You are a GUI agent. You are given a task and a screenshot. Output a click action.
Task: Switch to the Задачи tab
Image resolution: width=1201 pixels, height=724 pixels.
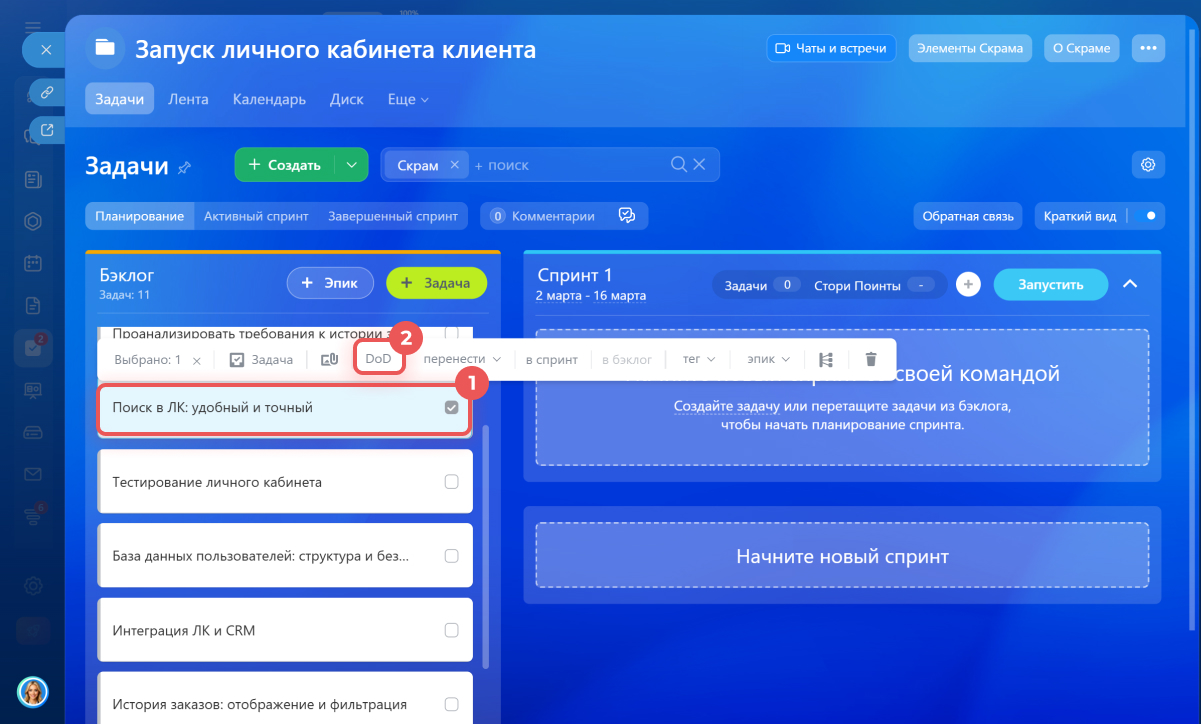pos(120,99)
